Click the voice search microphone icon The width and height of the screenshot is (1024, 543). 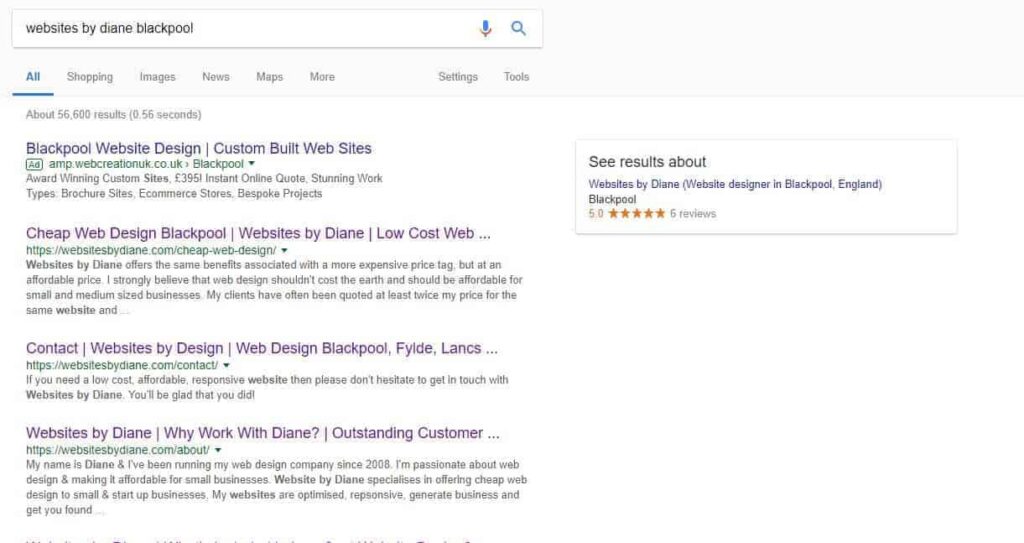(485, 28)
